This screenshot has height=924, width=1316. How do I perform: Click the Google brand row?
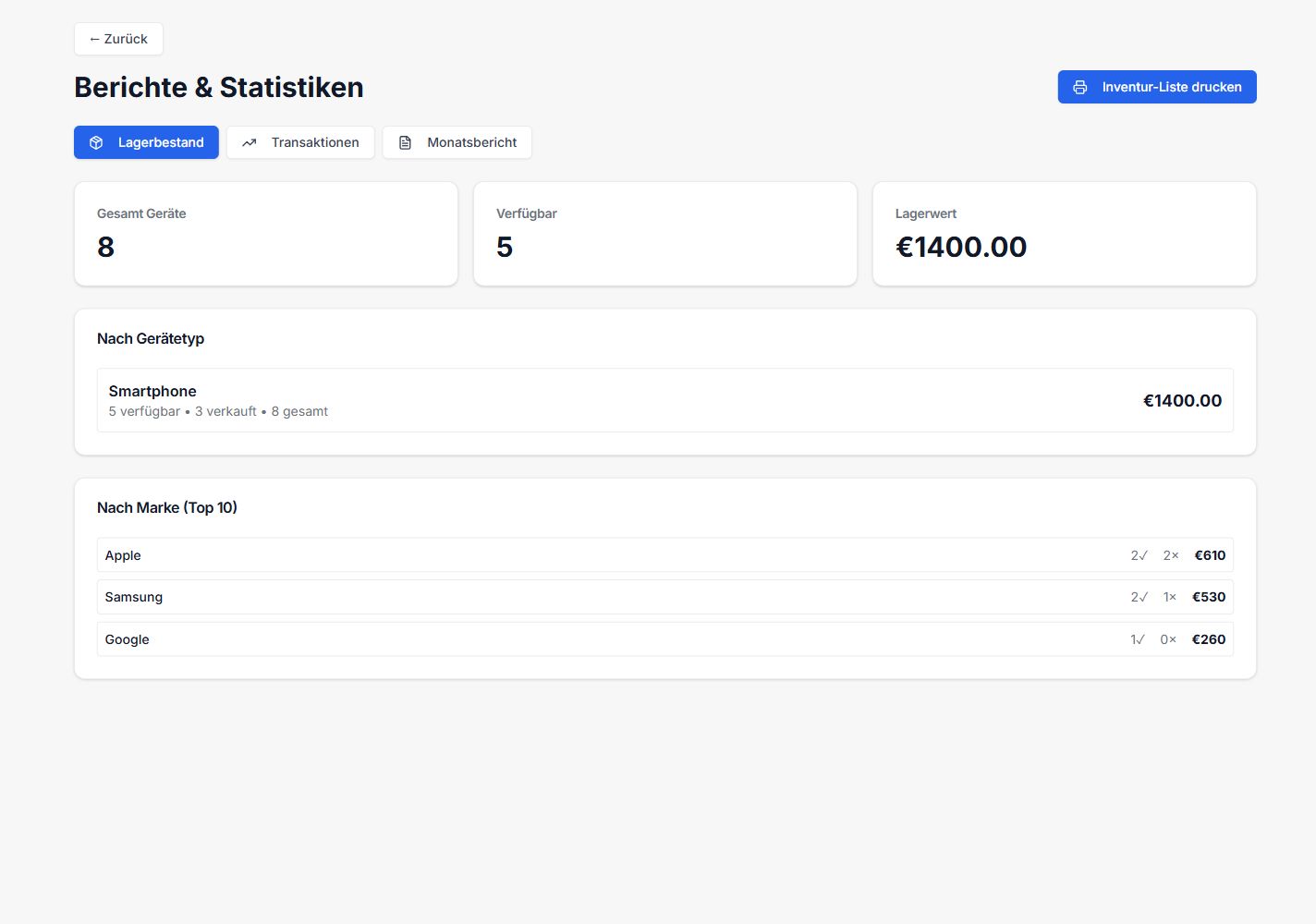pos(665,639)
